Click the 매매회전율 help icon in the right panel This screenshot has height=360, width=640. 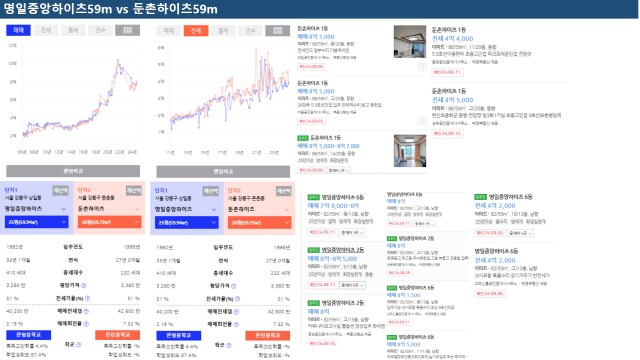tap(236, 324)
